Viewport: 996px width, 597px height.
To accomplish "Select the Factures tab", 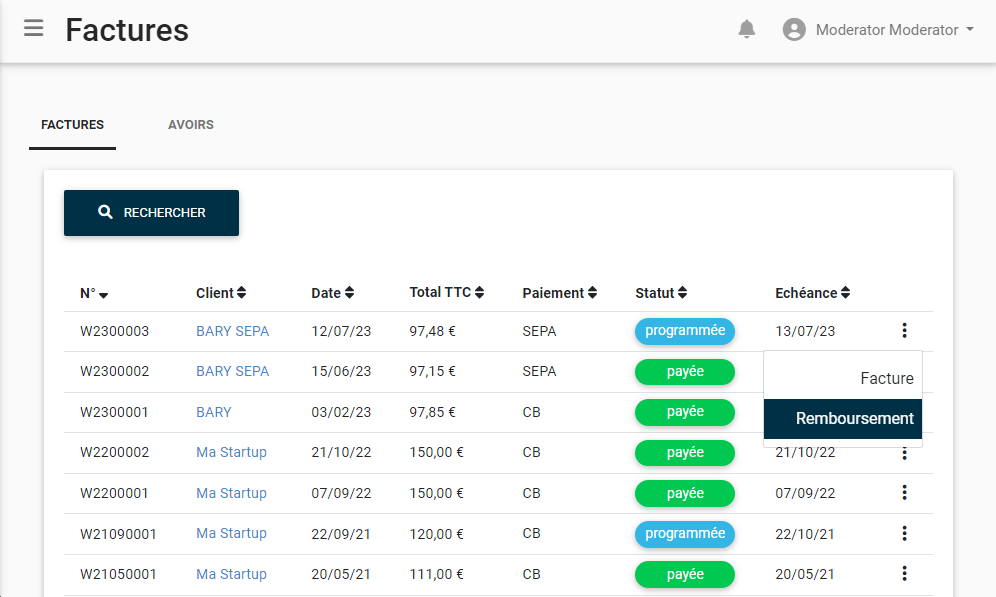I will pyautogui.click(x=72, y=125).
